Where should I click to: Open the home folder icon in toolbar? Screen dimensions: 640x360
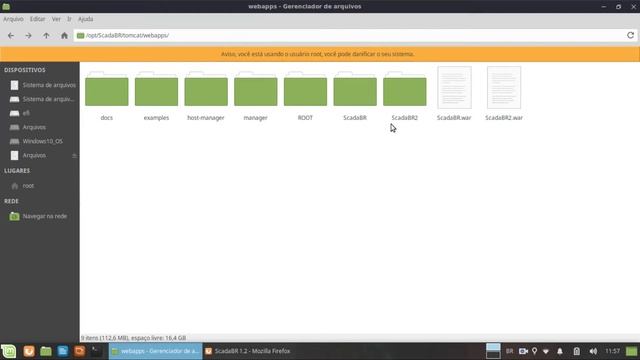tap(64, 36)
